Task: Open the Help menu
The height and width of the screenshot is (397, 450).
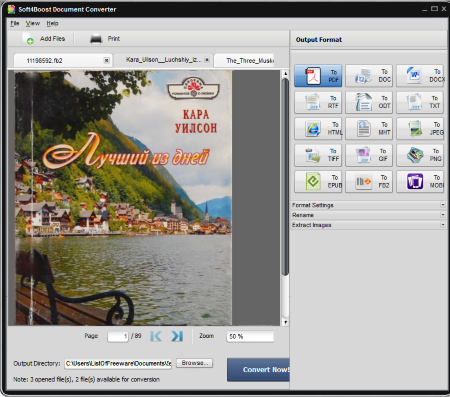Action: [x=52, y=23]
